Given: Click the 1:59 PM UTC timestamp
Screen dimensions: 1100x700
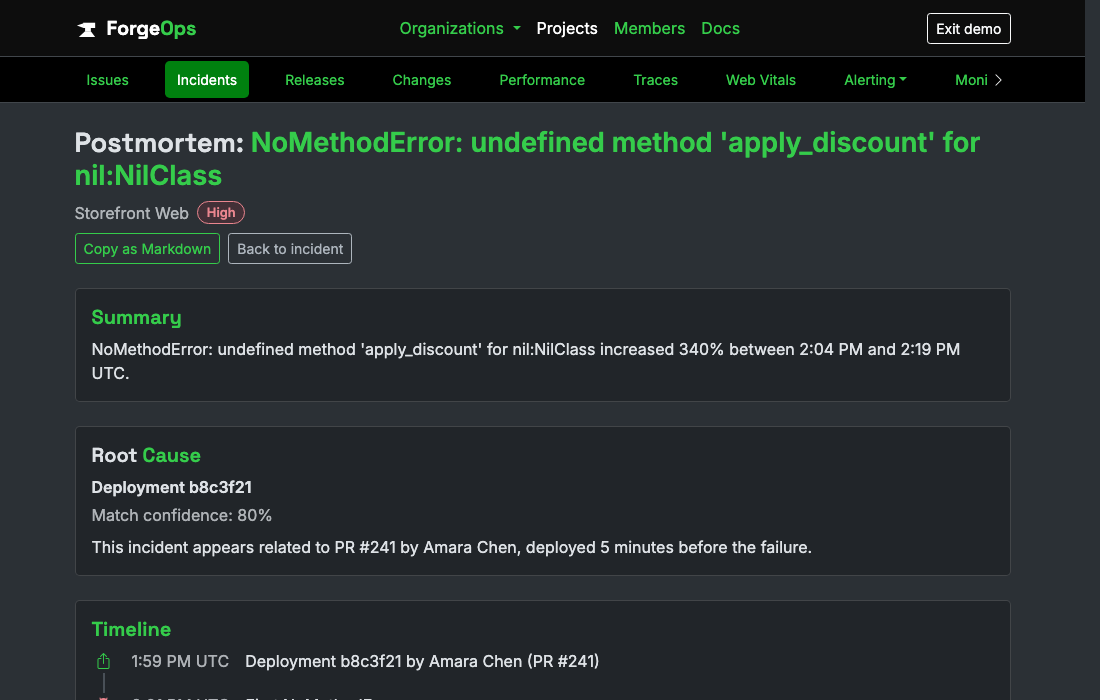Looking at the screenshot, I should click(180, 661).
